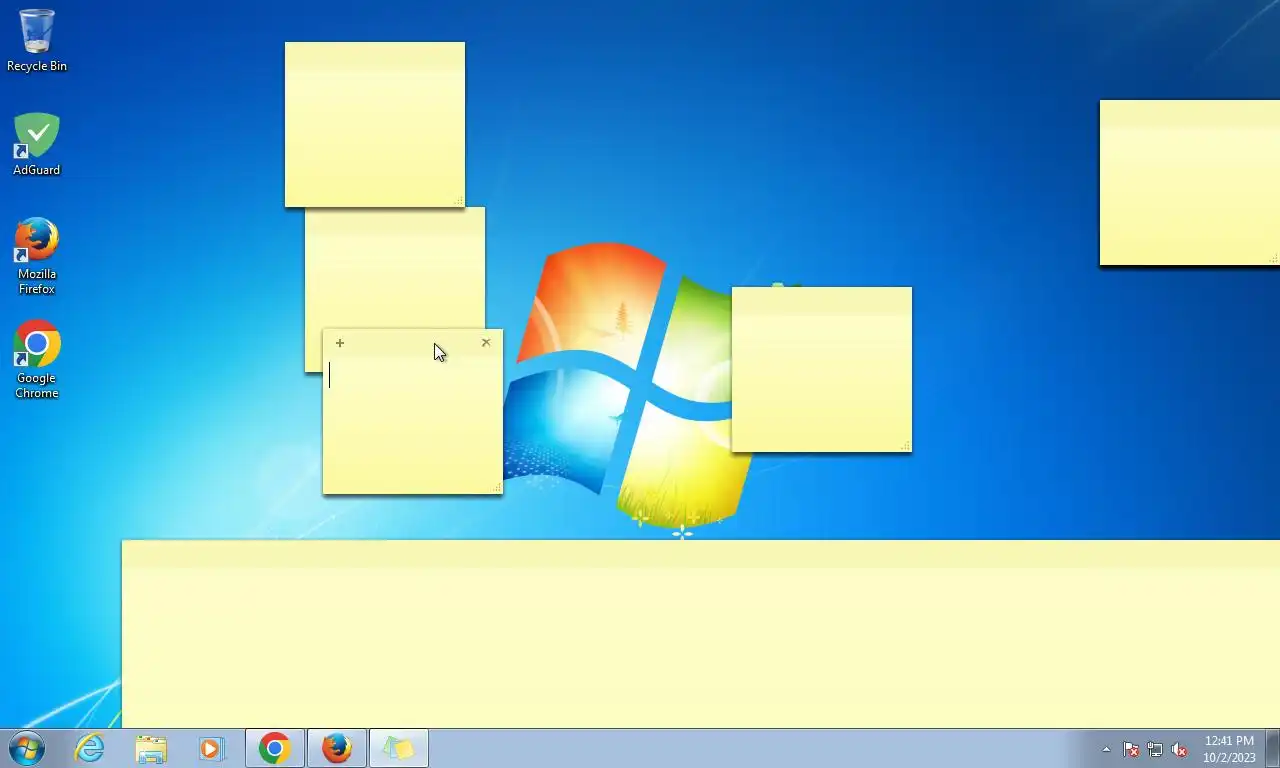This screenshot has height=768, width=1280.
Task: Click the Show desktop button past the clock
Action: (x=1272, y=748)
